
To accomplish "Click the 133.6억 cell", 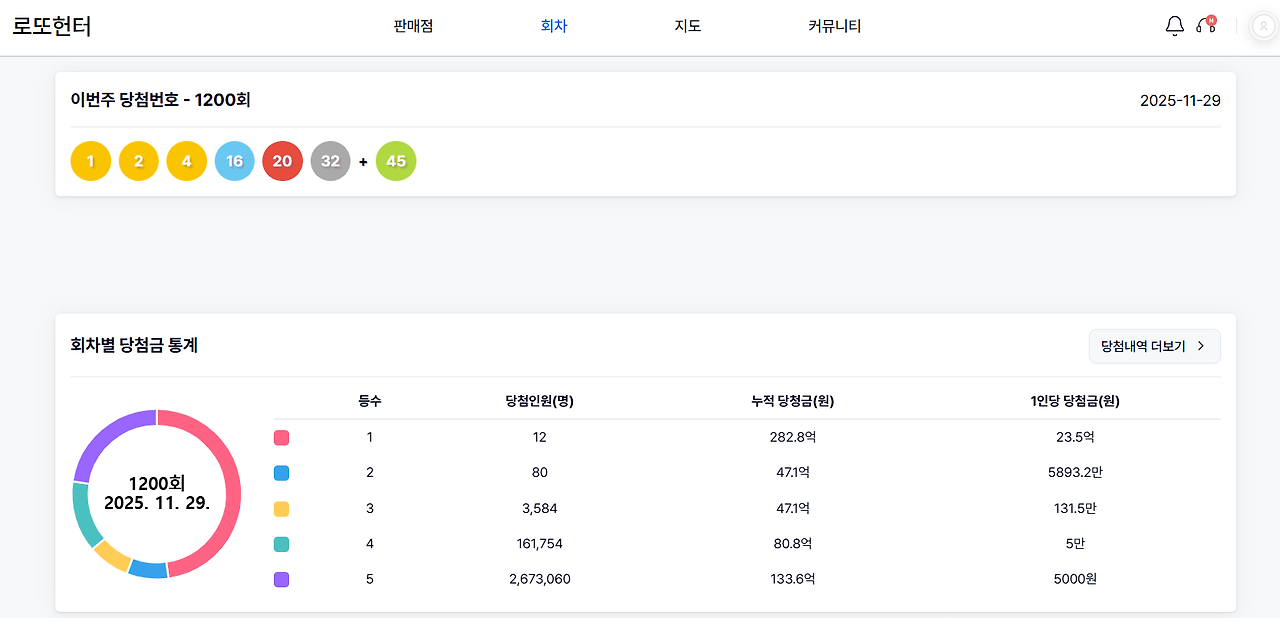I will [x=793, y=579].
